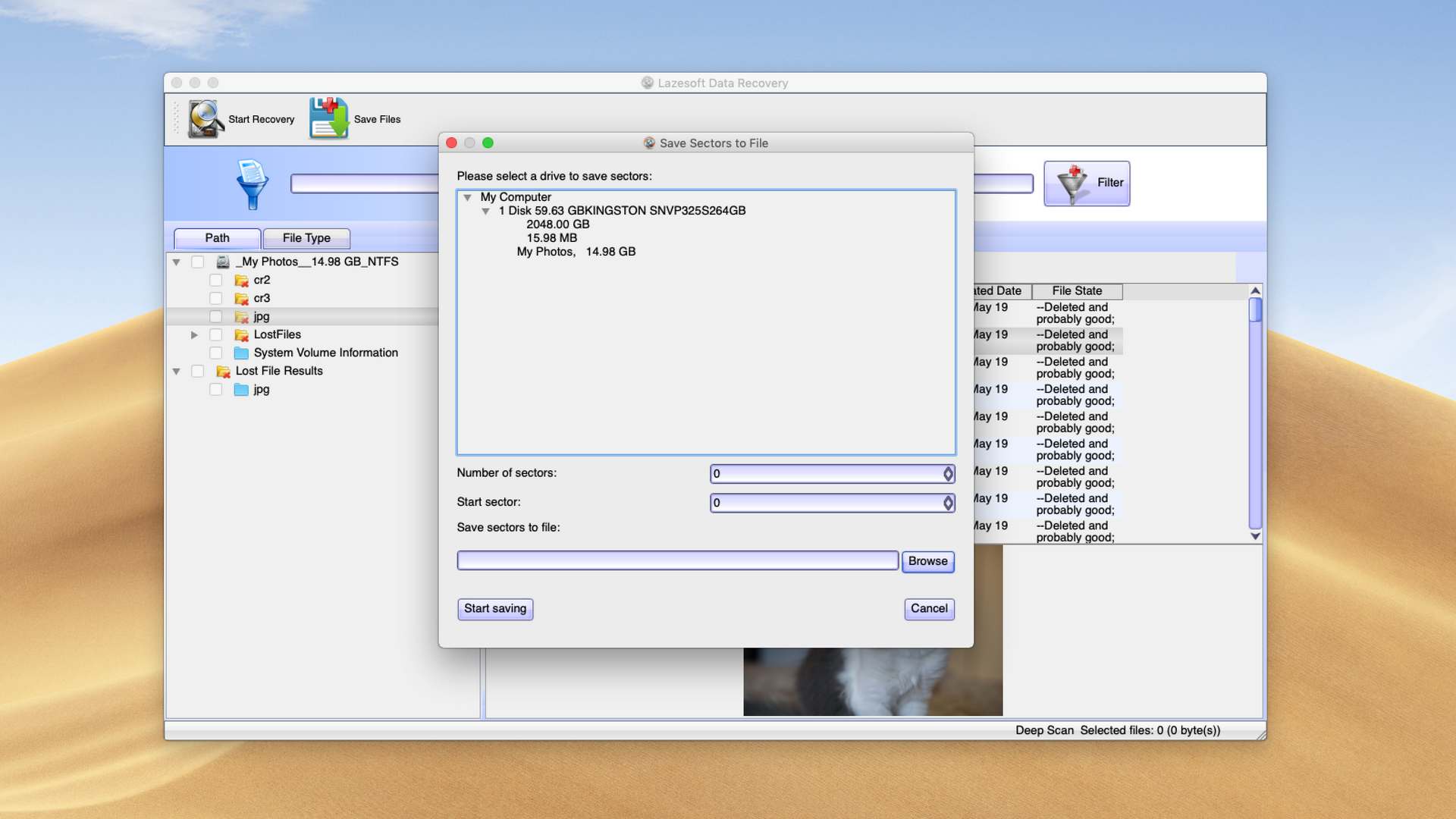
Task: Toggle checkbox for _My Photos__14.98 GB_NTFS
Action: tap(198, 262)
